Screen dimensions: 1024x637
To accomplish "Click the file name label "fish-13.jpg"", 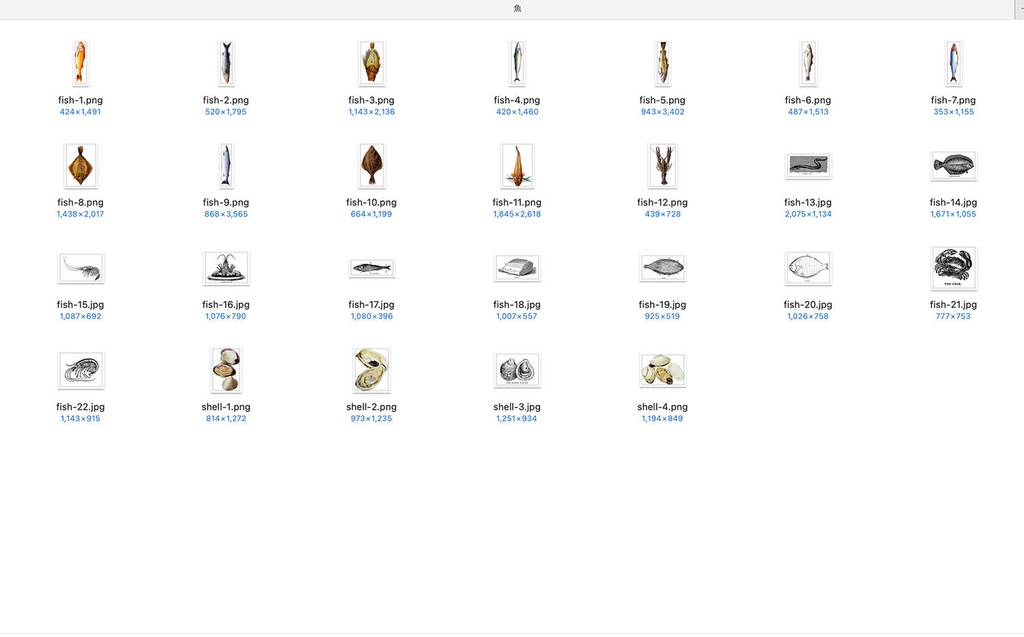I will [808, 203].
